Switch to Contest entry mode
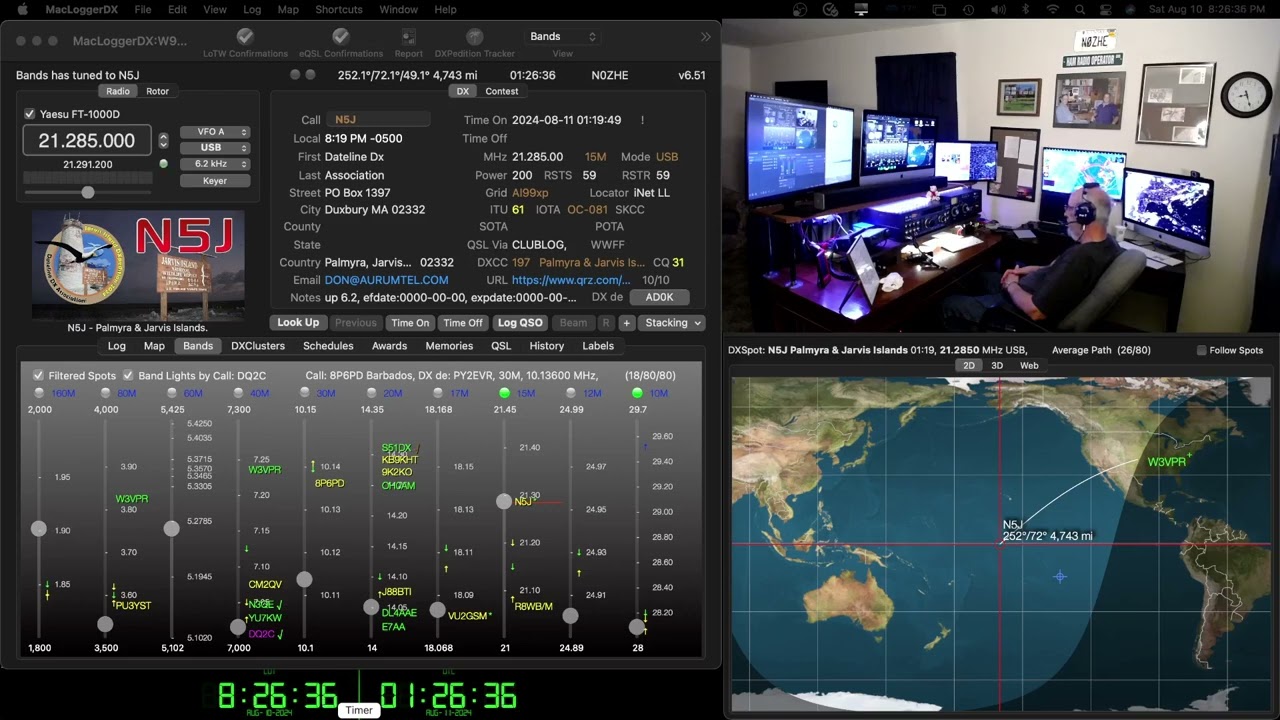 [x=502, y=91]
